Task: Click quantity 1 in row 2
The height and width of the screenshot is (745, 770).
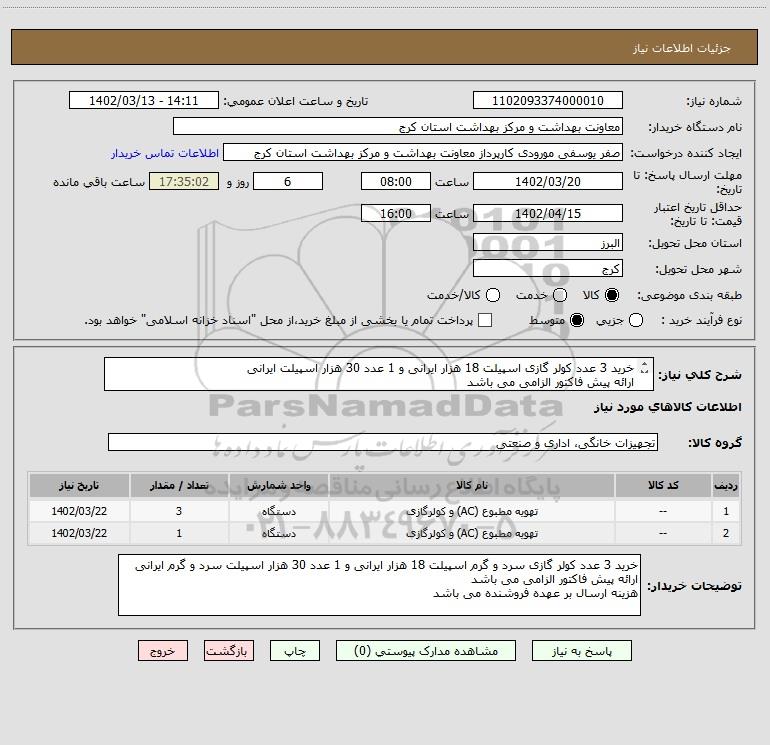Action: point(179,533)
